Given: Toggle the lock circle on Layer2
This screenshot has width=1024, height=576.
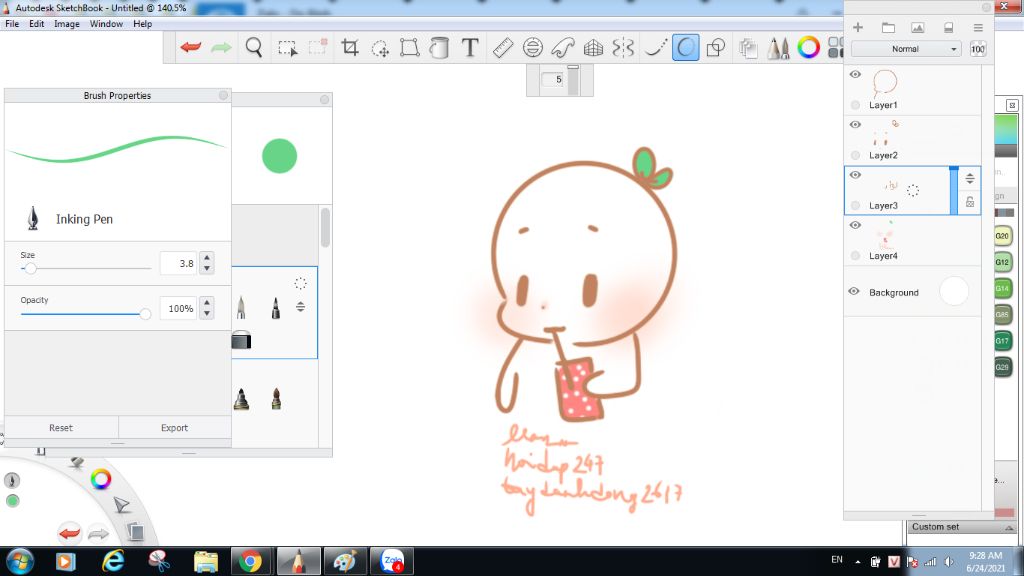Looking at the screenshot, I should point(856,155).
